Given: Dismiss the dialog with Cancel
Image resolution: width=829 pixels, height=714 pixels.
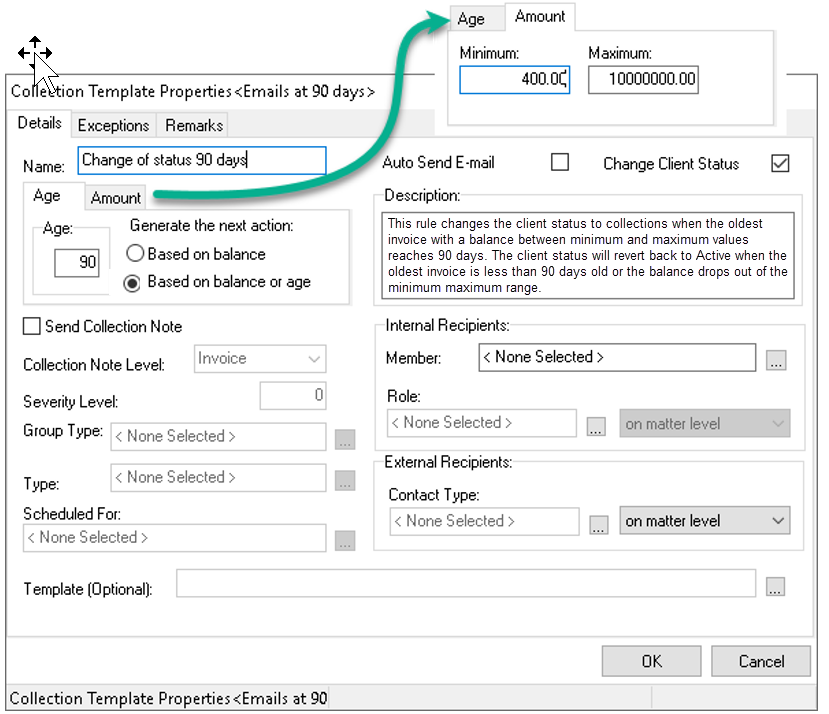Looking at the screenshot, I should click(x=761, y=661).
